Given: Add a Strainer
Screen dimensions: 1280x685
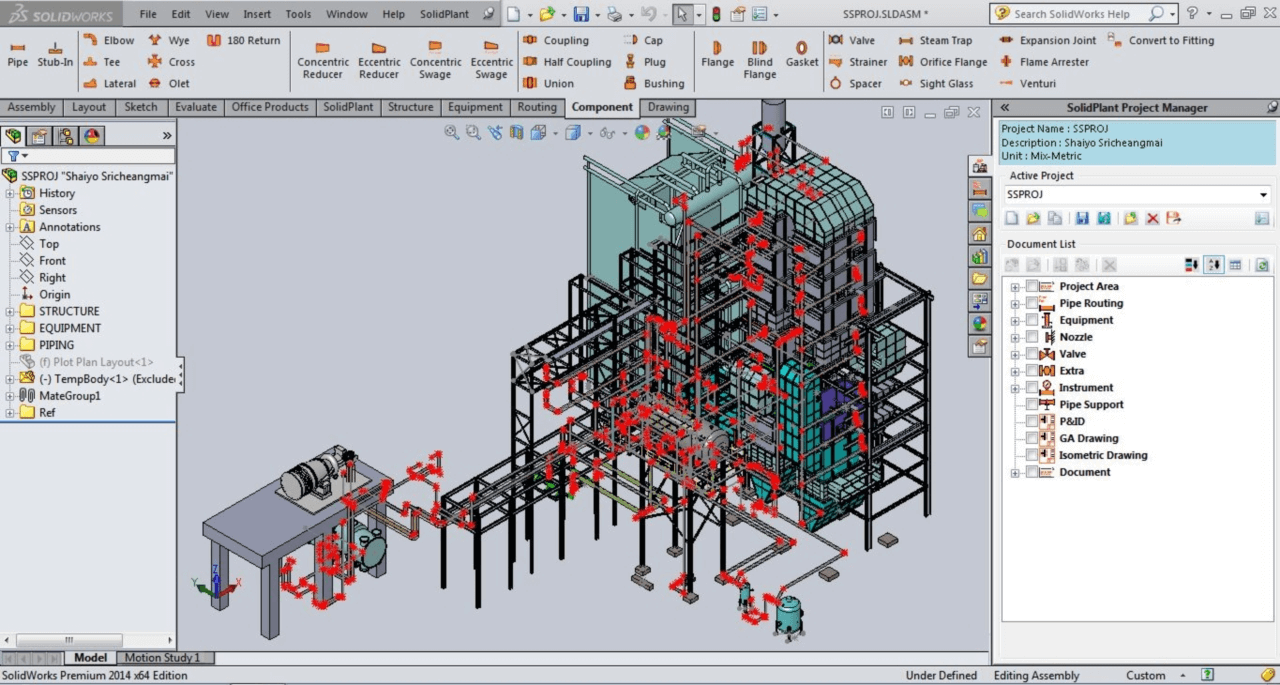Looking at the screenshot, I should pos(858,62).
